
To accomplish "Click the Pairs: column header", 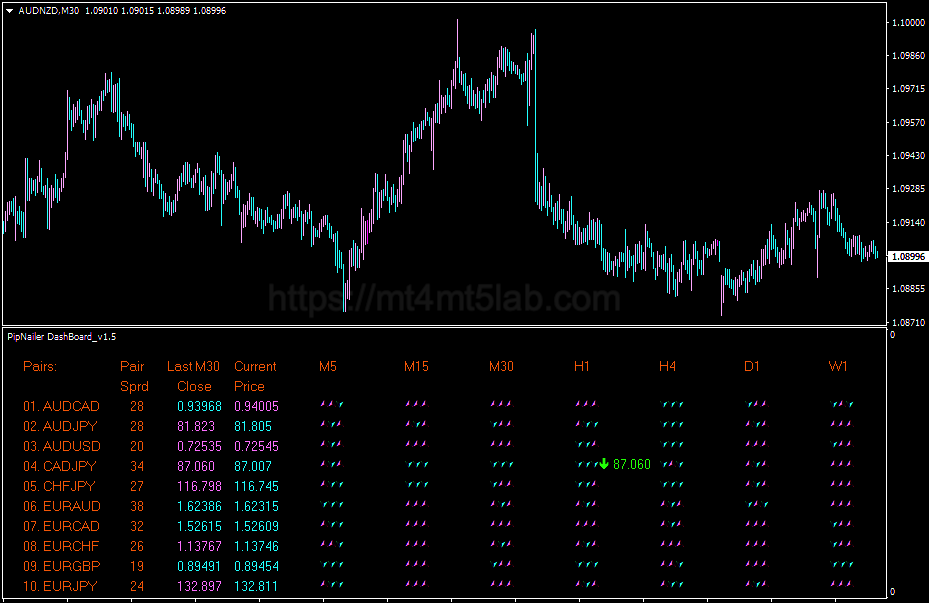I will pos(40,367).
